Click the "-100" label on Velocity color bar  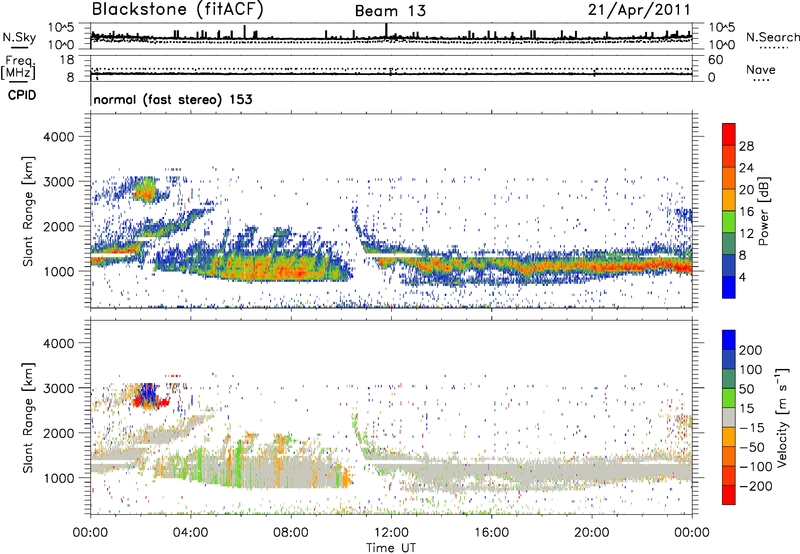(756, 467)
